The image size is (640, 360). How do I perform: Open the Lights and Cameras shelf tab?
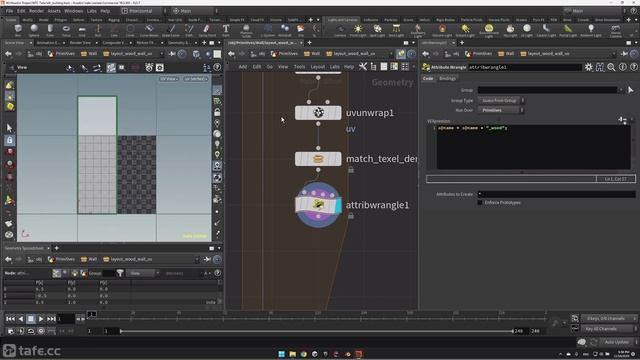point(342,20)
